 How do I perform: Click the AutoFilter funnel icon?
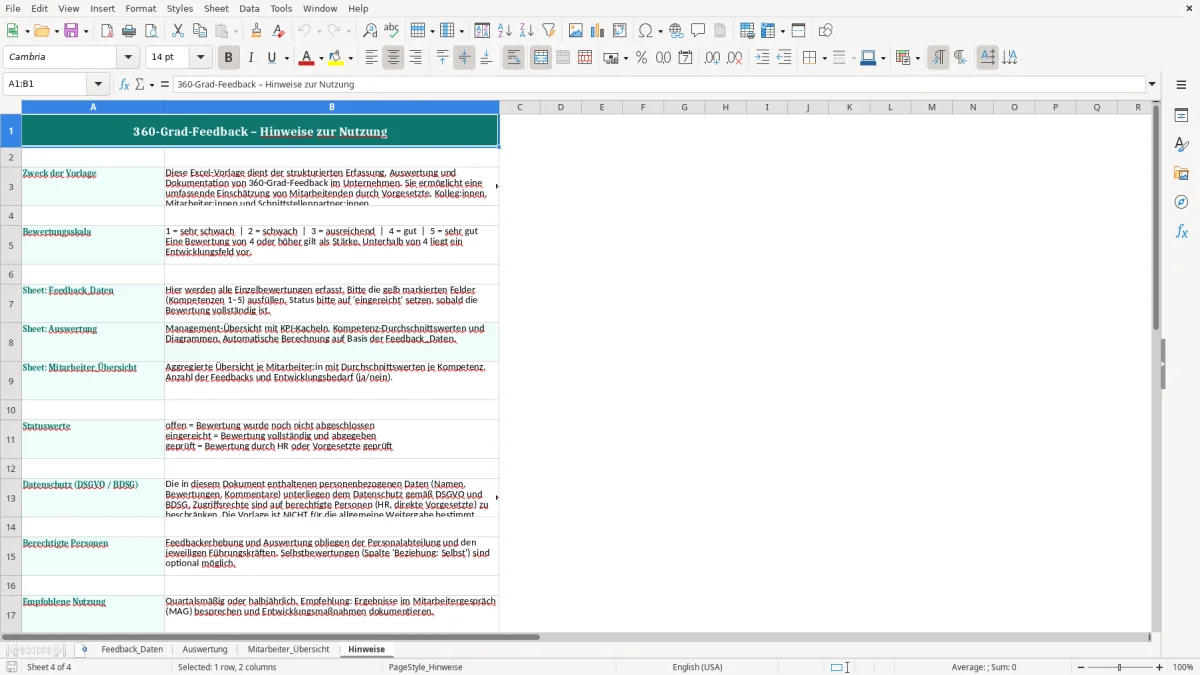(548, 31)
